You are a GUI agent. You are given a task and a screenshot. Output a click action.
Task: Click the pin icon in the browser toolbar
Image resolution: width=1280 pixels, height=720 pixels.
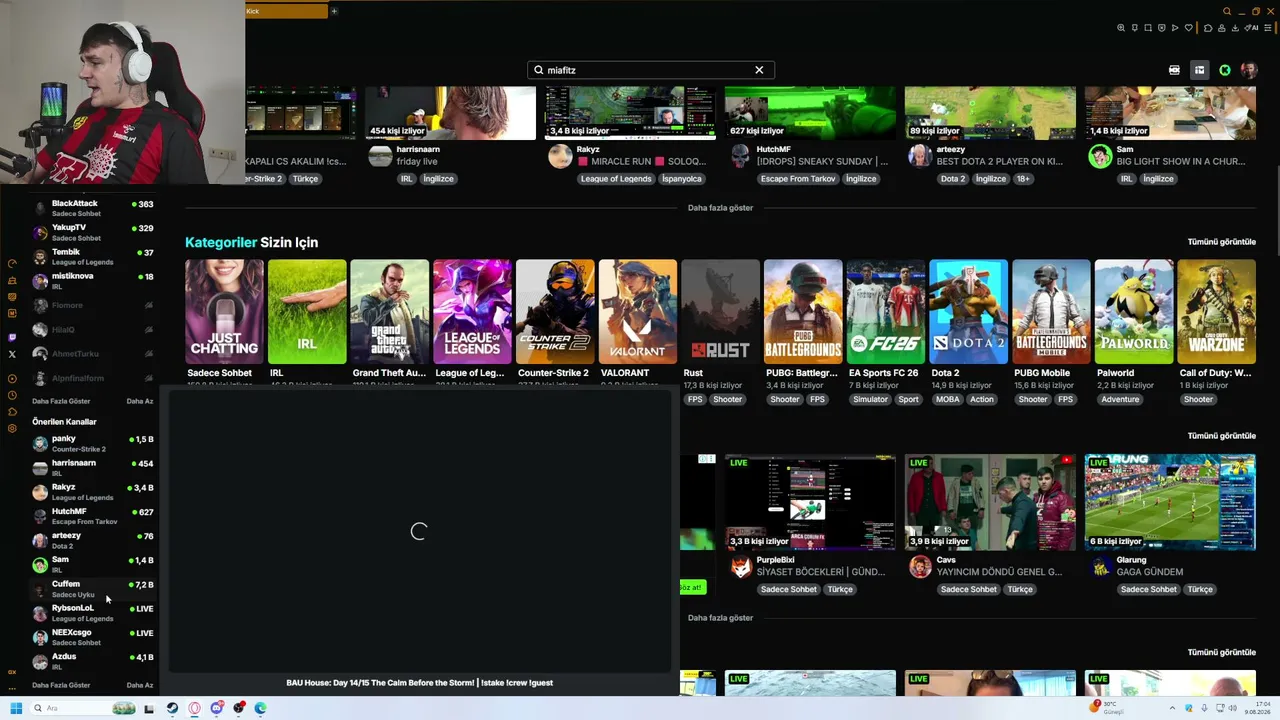pos(1135,28)
